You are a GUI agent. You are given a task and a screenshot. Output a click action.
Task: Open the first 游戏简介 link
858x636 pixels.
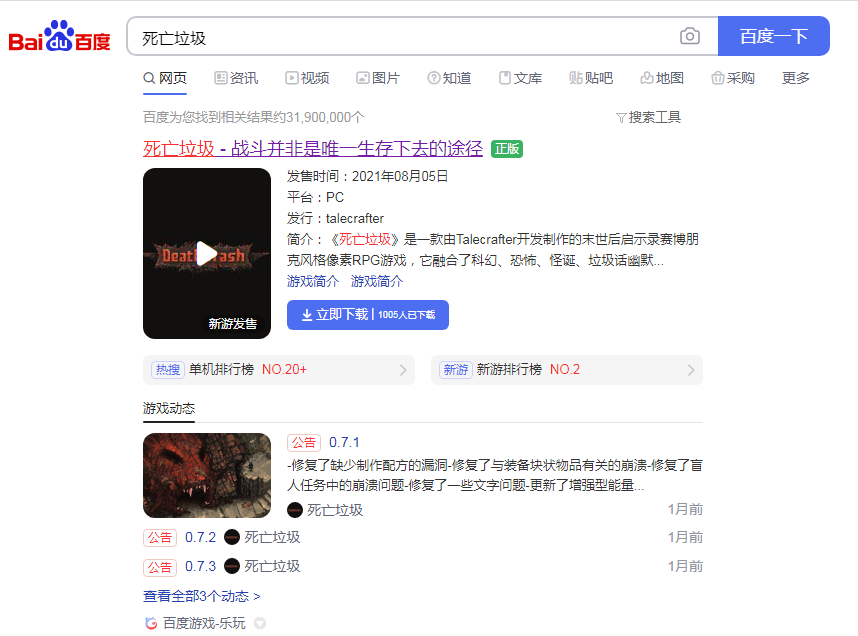[313, 281]
